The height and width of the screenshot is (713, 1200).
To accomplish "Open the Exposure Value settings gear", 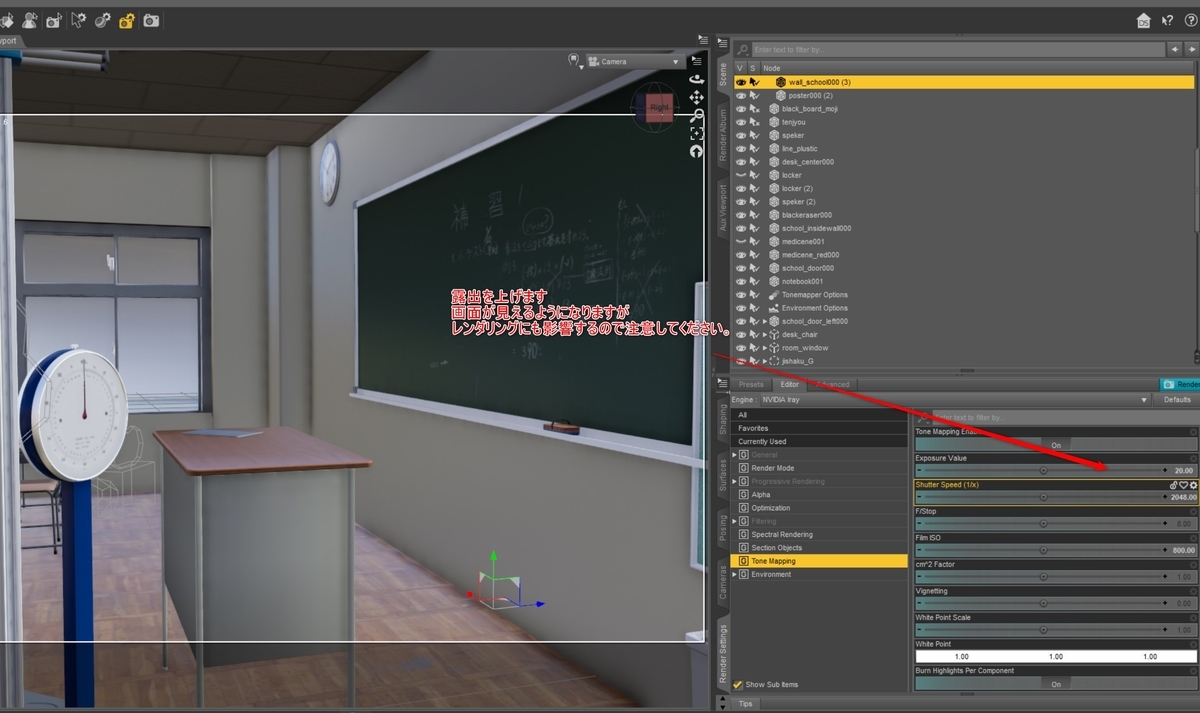I will coord(1193,458).
